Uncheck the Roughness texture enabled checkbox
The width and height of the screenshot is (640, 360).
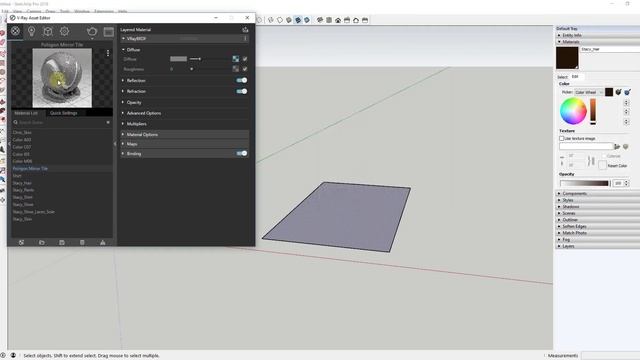245,69
